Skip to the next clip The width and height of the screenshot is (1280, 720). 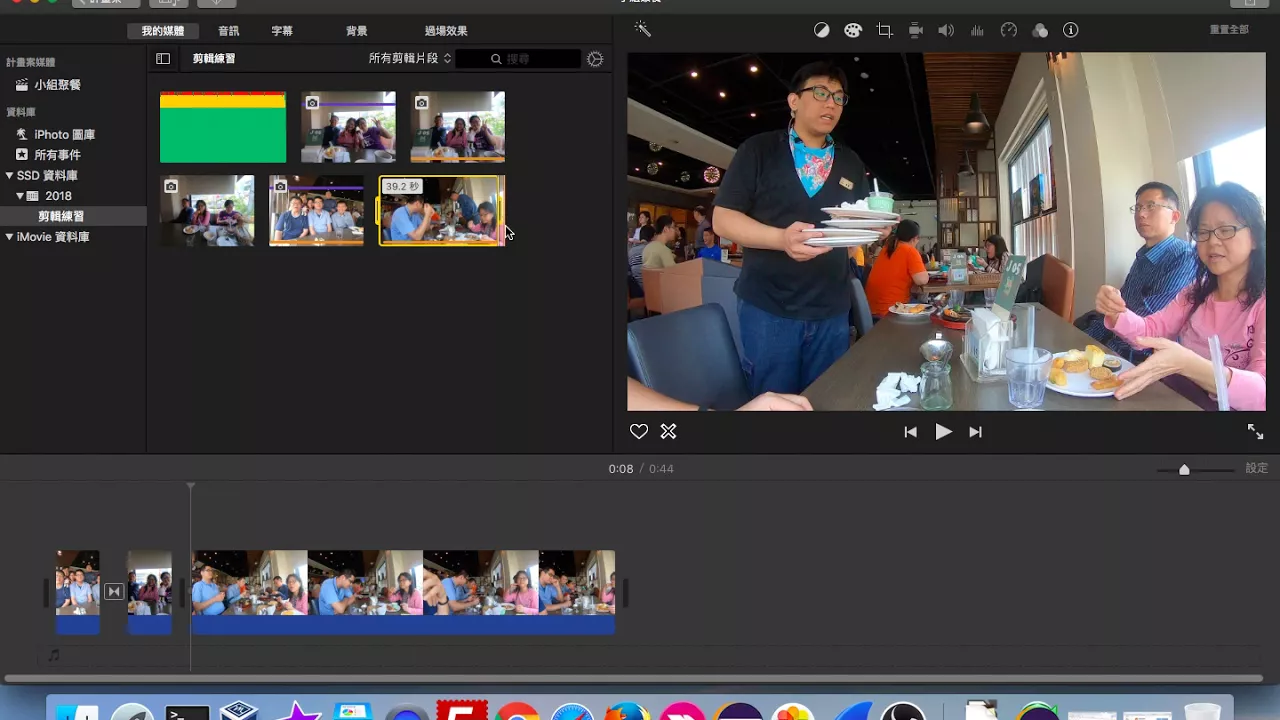tap(975, 432)
